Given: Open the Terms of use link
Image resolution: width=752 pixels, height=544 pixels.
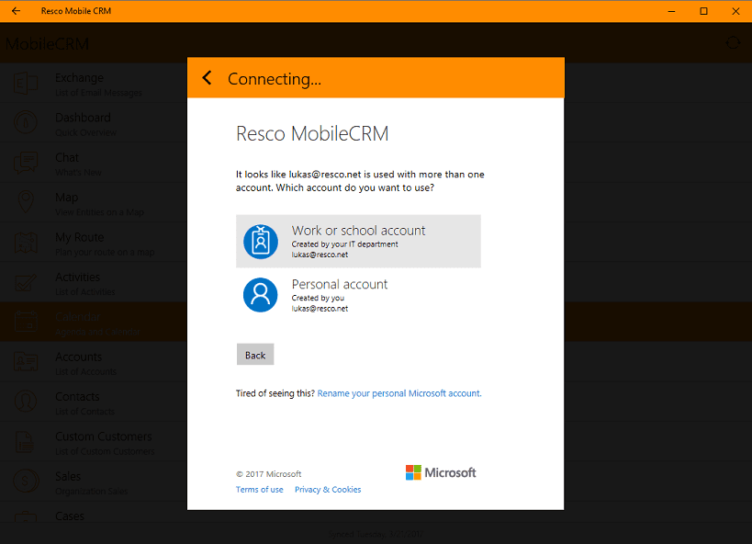Looking at the screenshot, I should click(x=259, y=489).
